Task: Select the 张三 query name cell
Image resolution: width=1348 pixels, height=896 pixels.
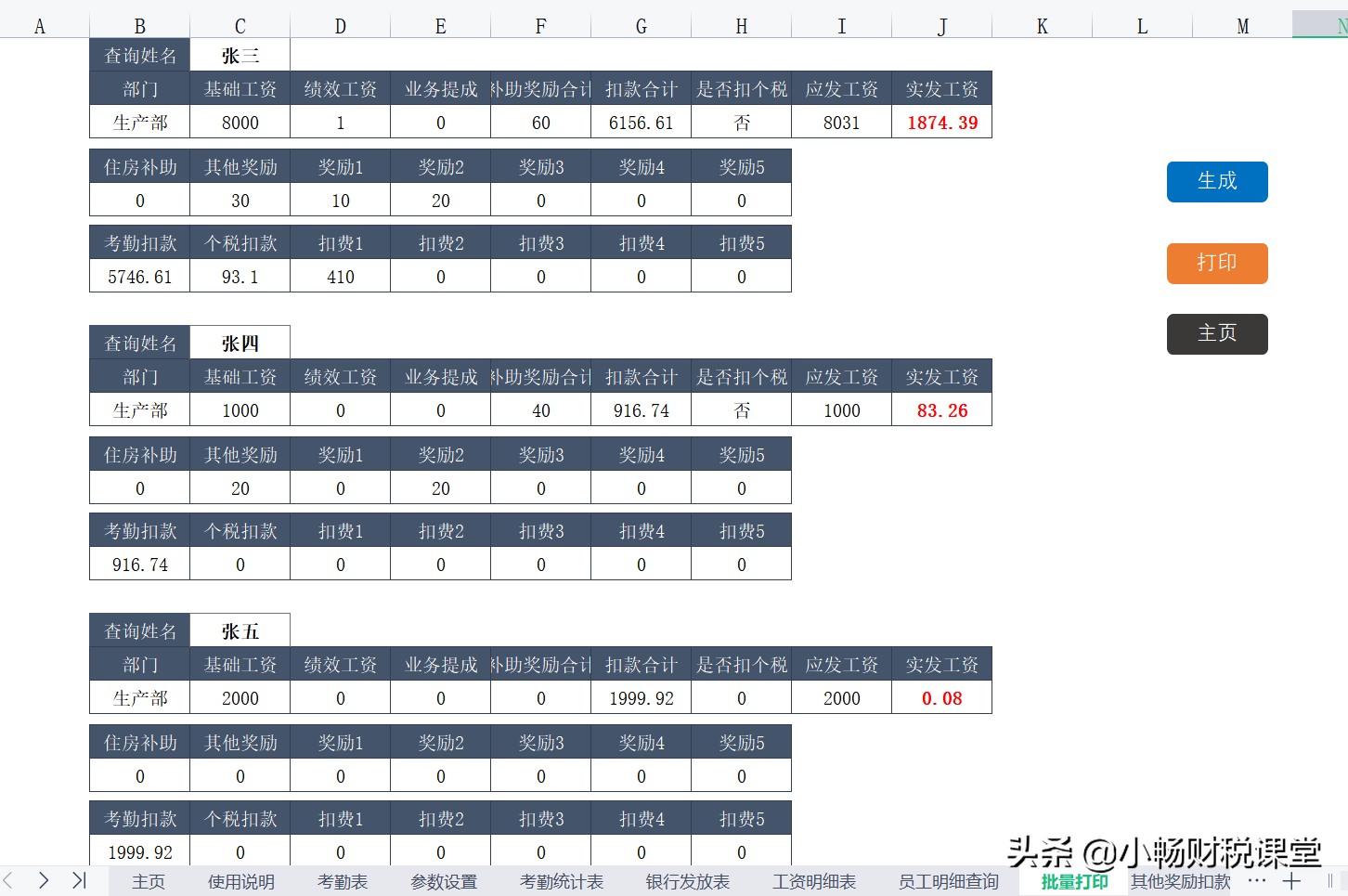Action: click(x=240, y=55)
